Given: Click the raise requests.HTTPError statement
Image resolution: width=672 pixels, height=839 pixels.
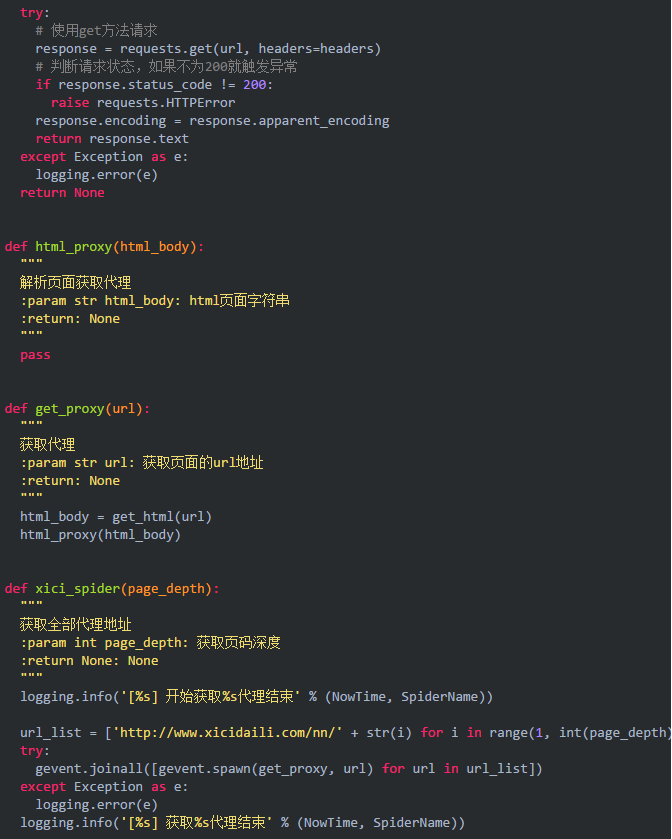Looking at the screenshot, I should pyautogui.click(x=143, y=103).
